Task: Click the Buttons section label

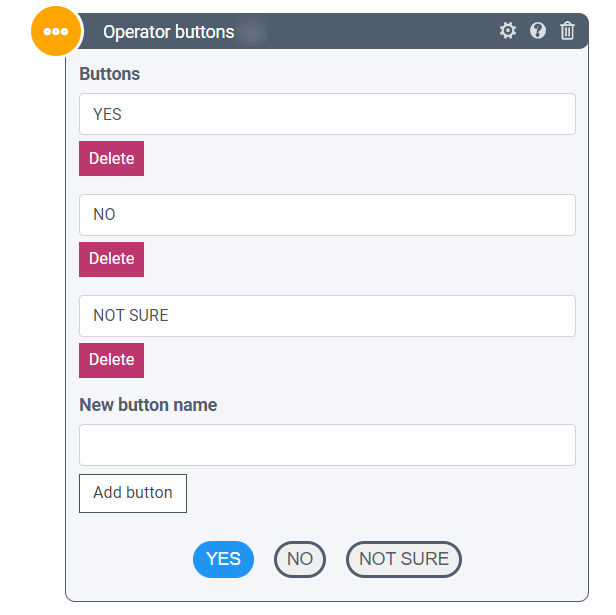Action: click(109, 74)
